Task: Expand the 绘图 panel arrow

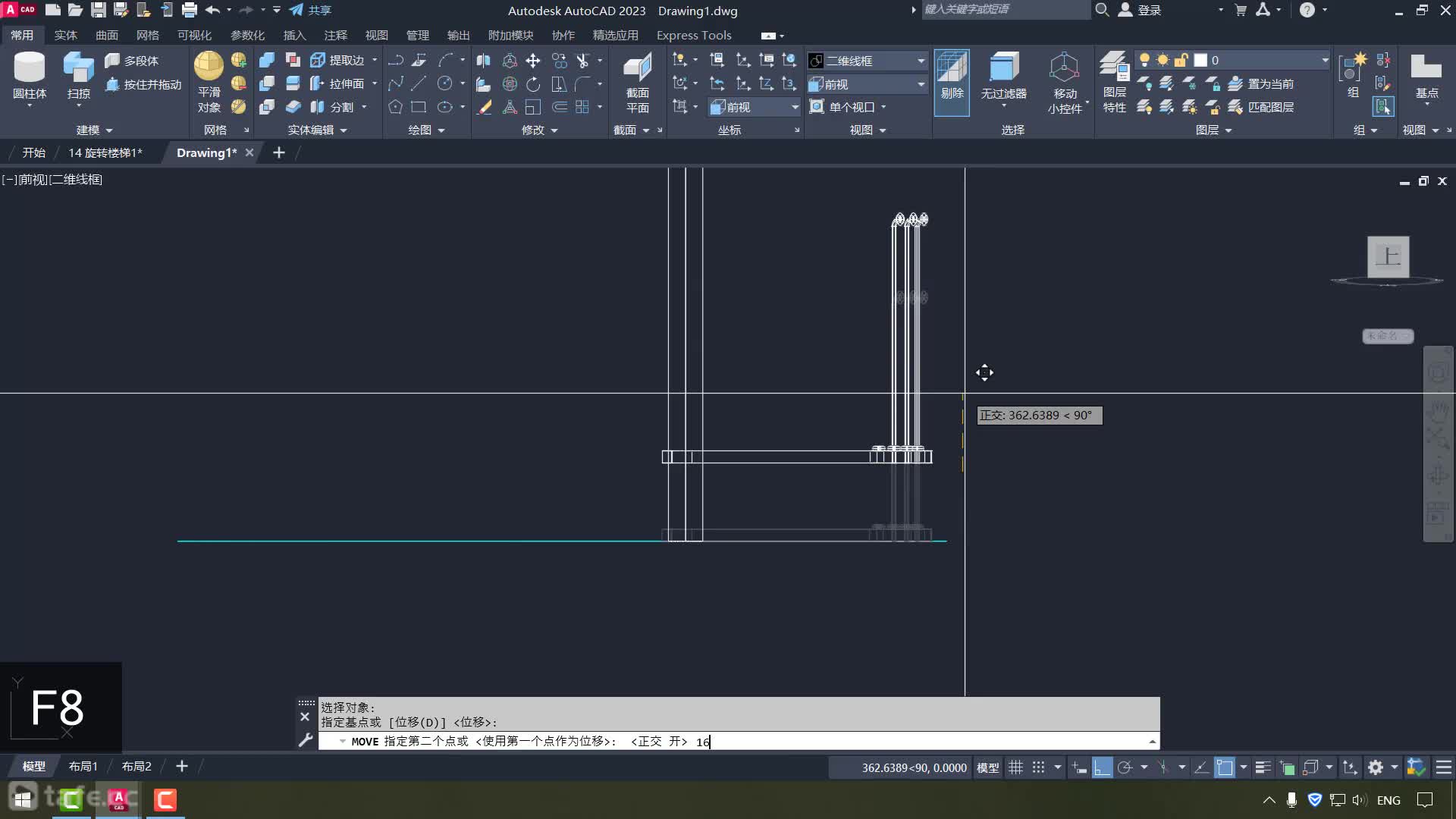Action: pos(441,130)
